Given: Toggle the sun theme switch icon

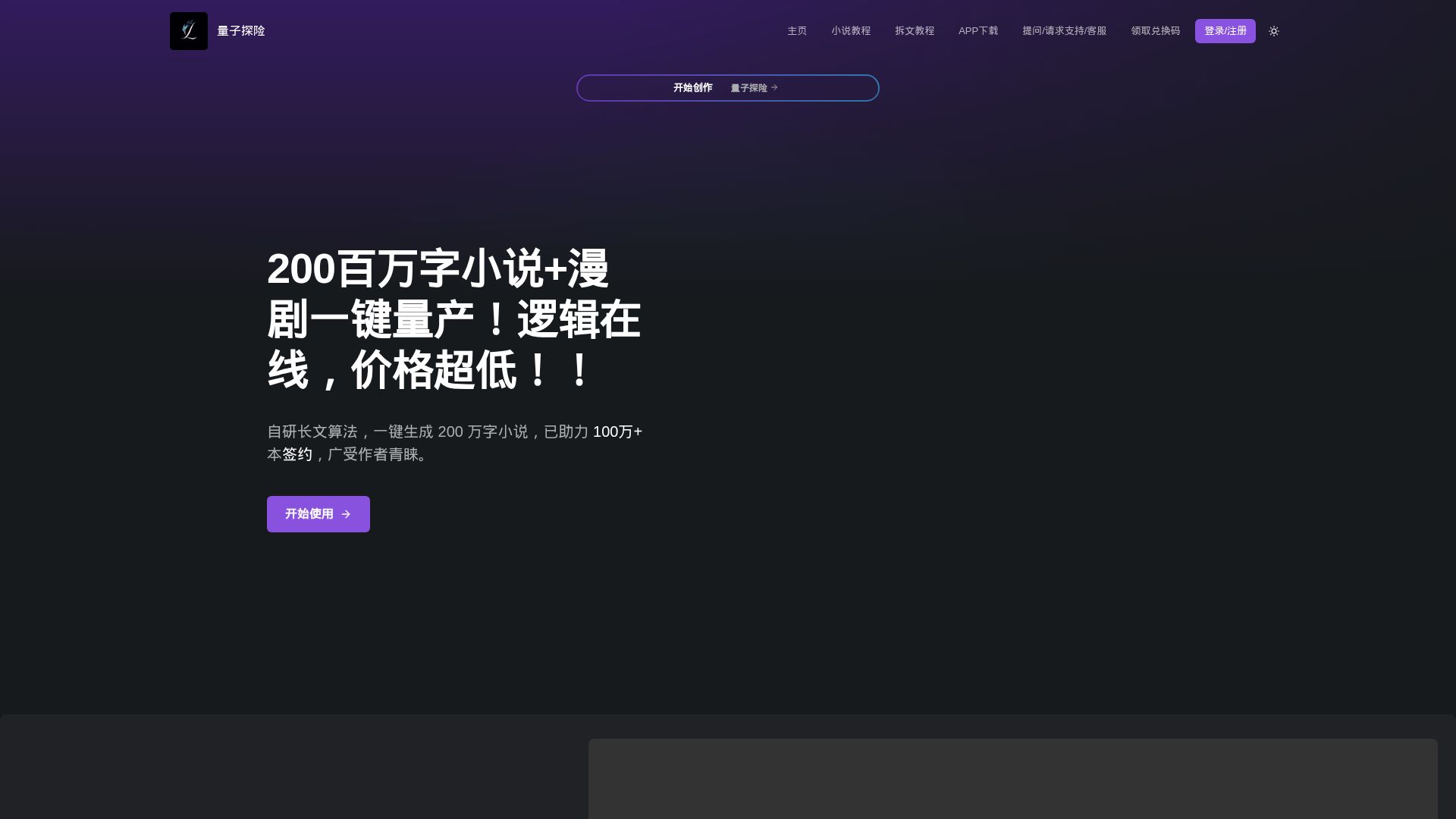Looking at the screenshot, I should (1274, 31).
